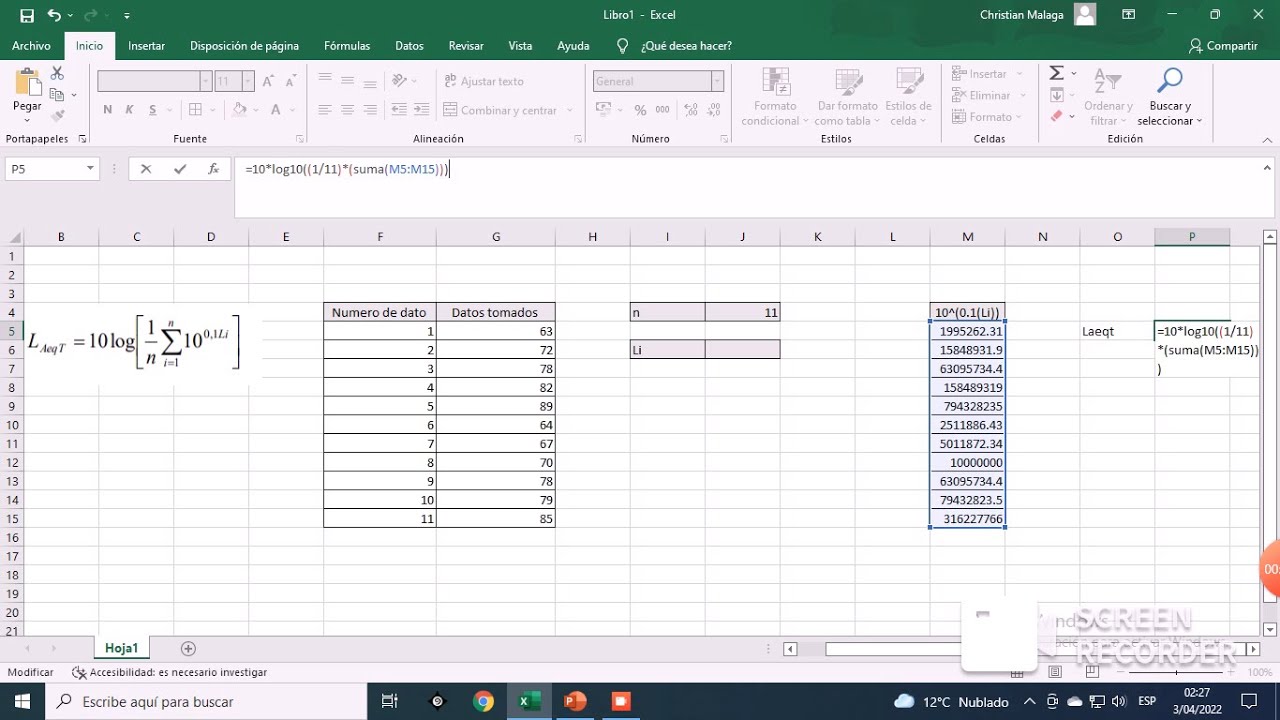Click the Borders icon

(x=196, y=110)
